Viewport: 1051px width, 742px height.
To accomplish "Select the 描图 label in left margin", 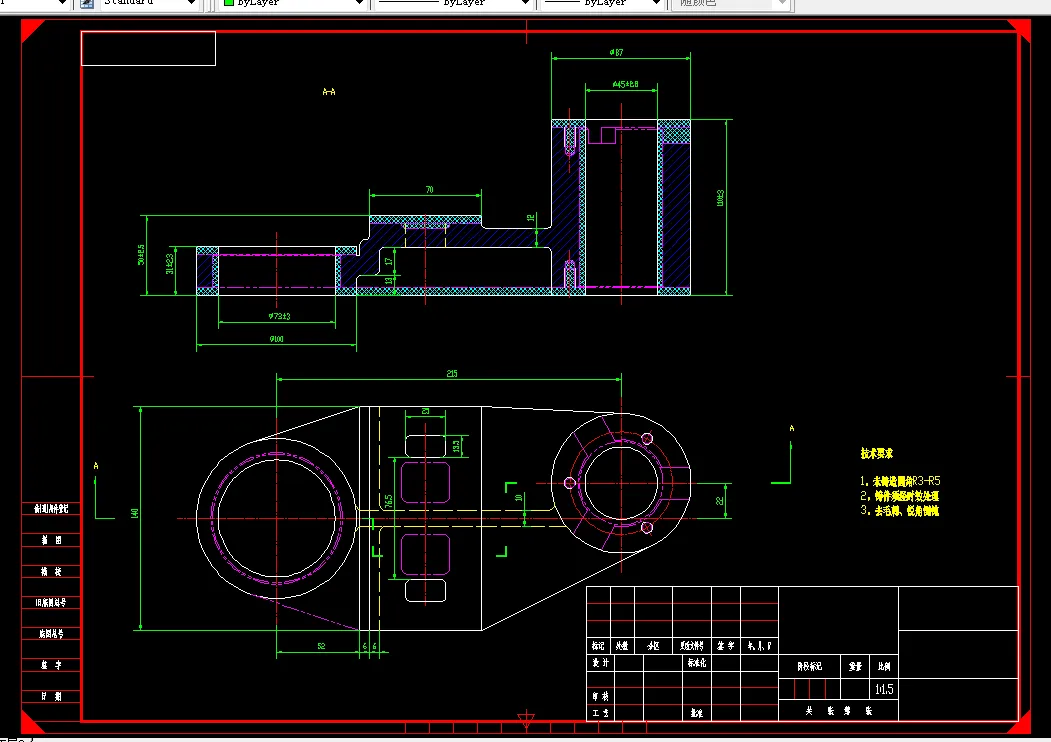I will (x=51, y=540).
